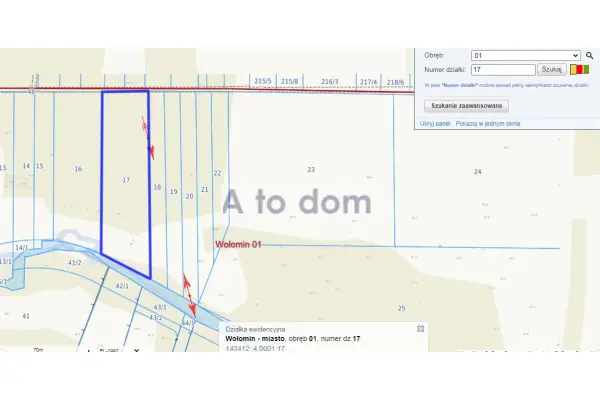Click the Szukaj button
The width and height of the screenshot is (600, 400).
551,70
